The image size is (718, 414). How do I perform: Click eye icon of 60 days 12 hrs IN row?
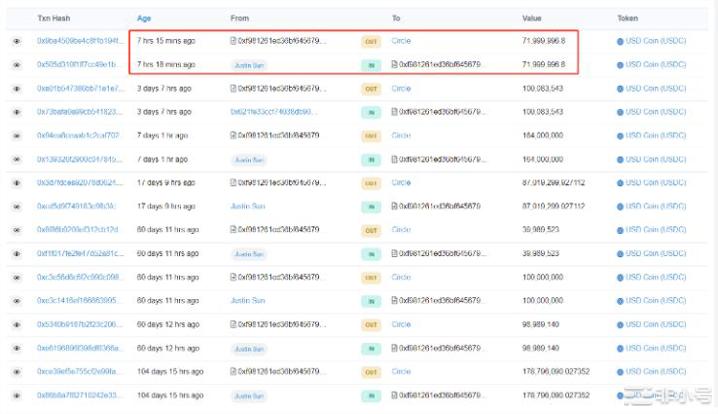(17, 348)
